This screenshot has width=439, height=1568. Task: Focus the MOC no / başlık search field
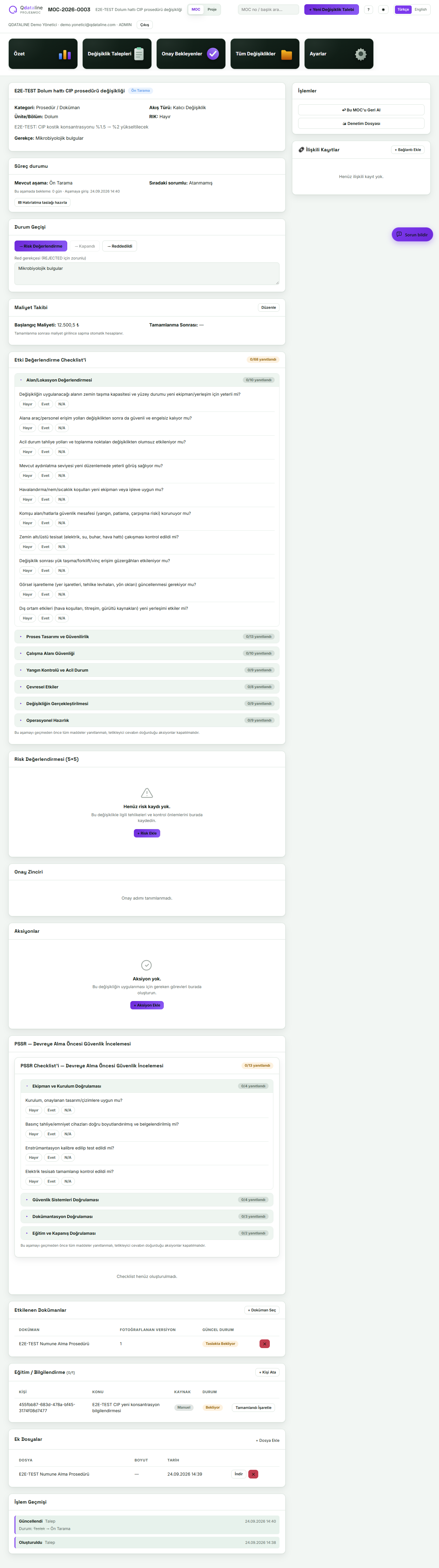[x=268, y=10]
